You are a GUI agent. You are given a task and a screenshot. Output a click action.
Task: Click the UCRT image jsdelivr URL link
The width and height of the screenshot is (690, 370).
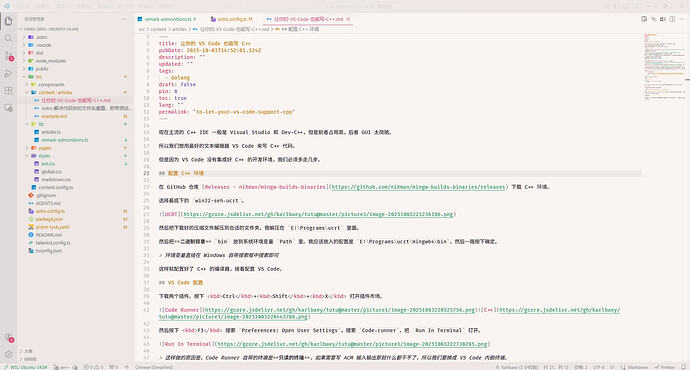pyautogui.click(x=318, y=214)
